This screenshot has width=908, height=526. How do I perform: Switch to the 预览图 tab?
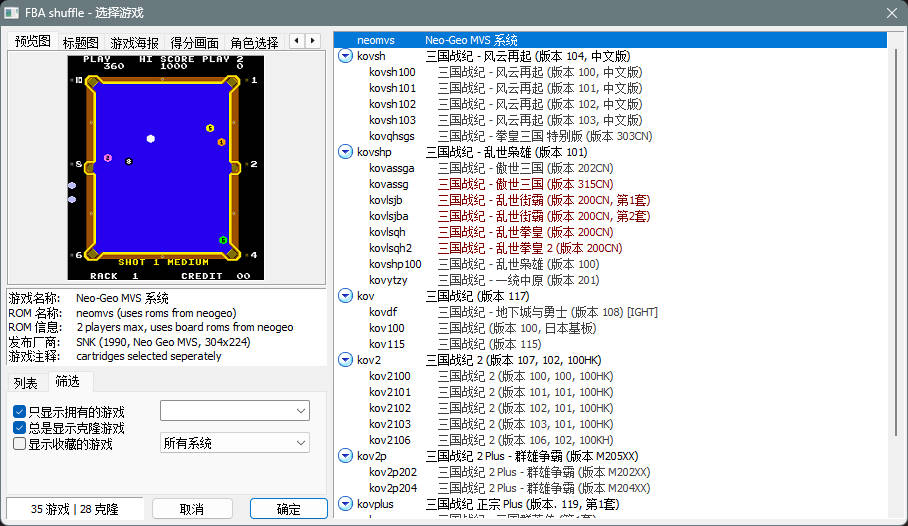tap(32, 41)
